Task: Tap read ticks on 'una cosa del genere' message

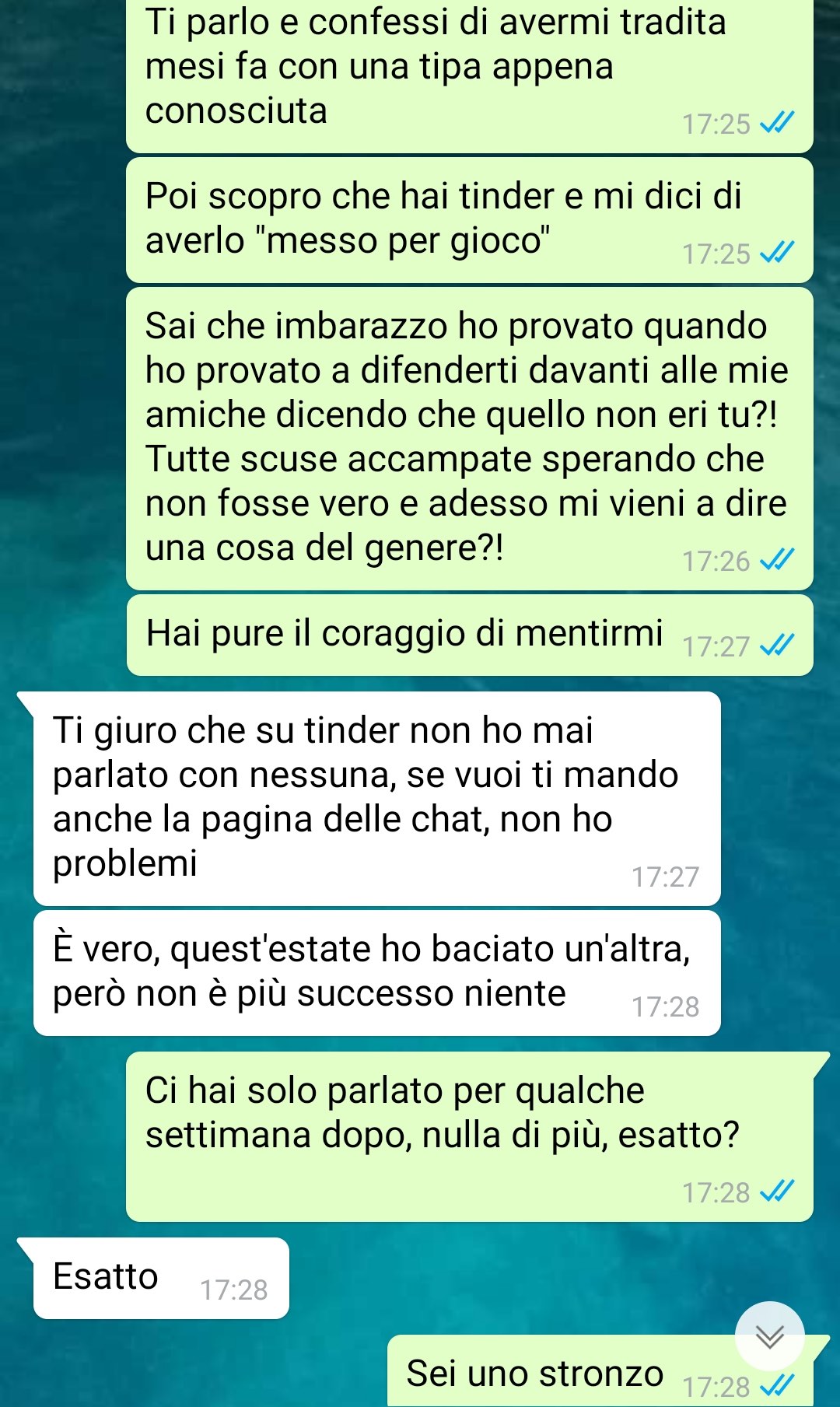Action: pyautogui.click(x=776, y=560)
